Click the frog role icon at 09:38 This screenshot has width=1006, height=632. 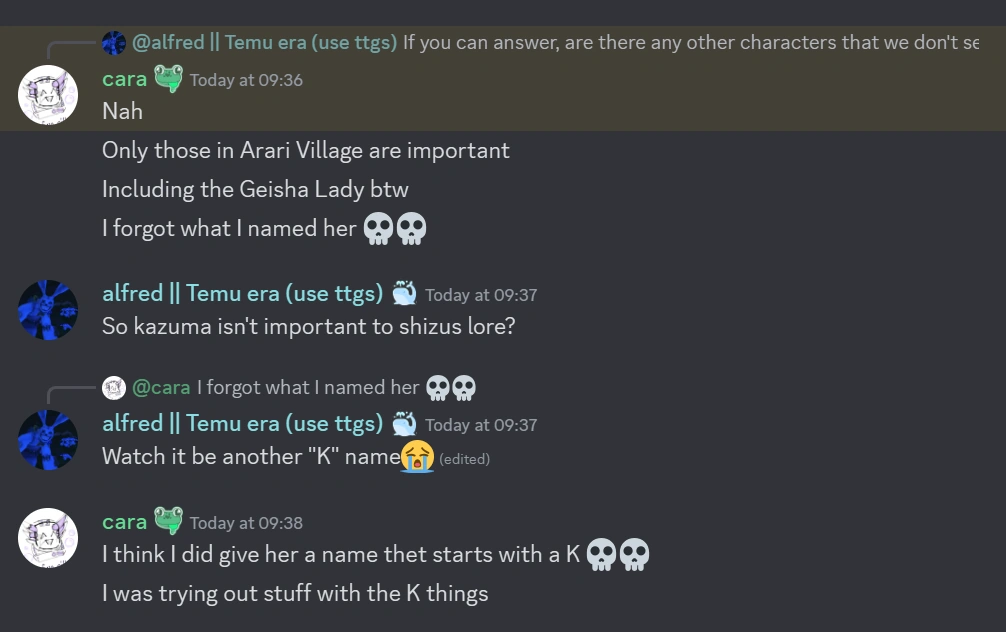(x=168, y=522)
